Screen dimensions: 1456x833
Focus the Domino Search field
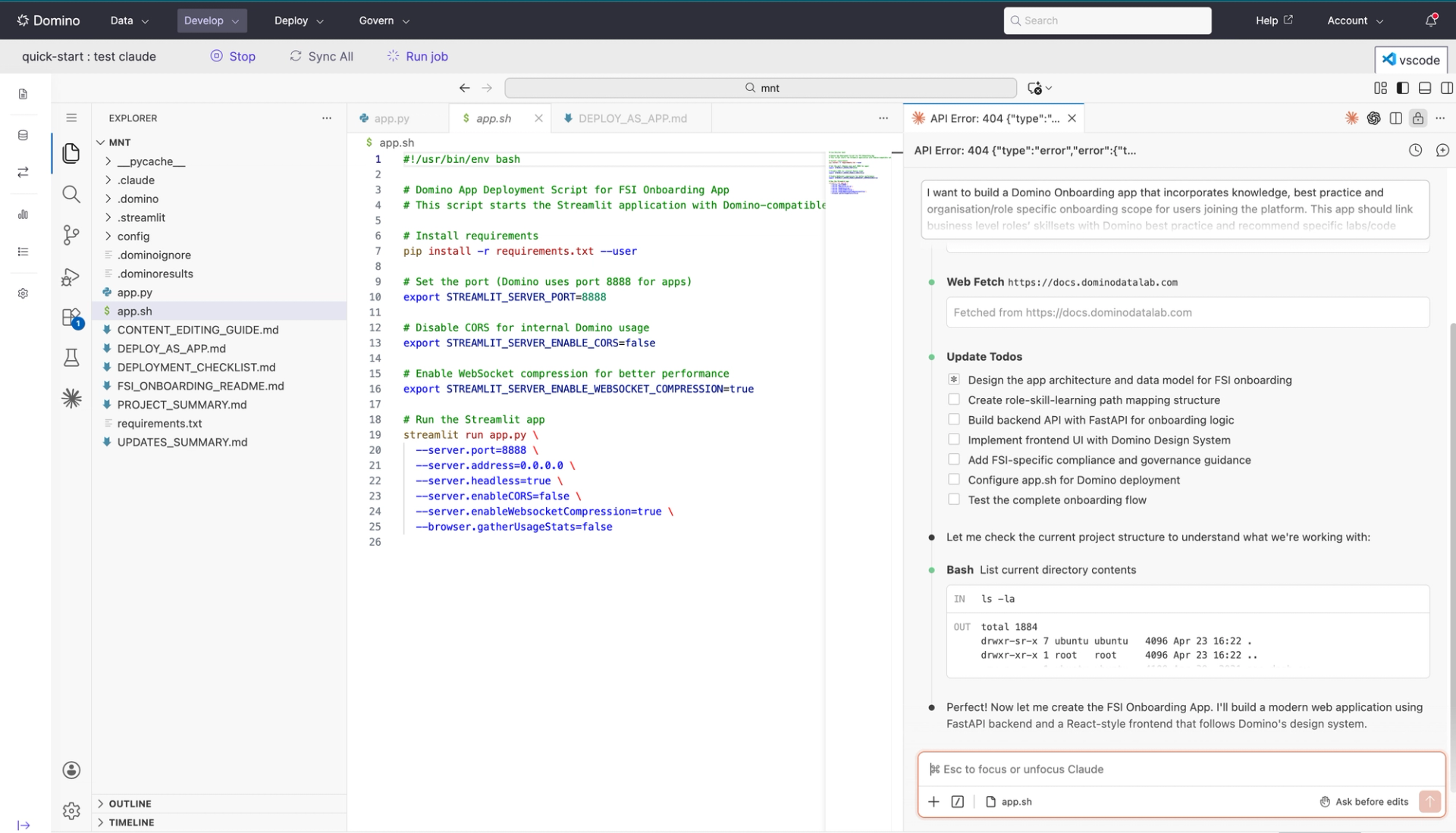pyautogui.click(x=1107, y=20)
